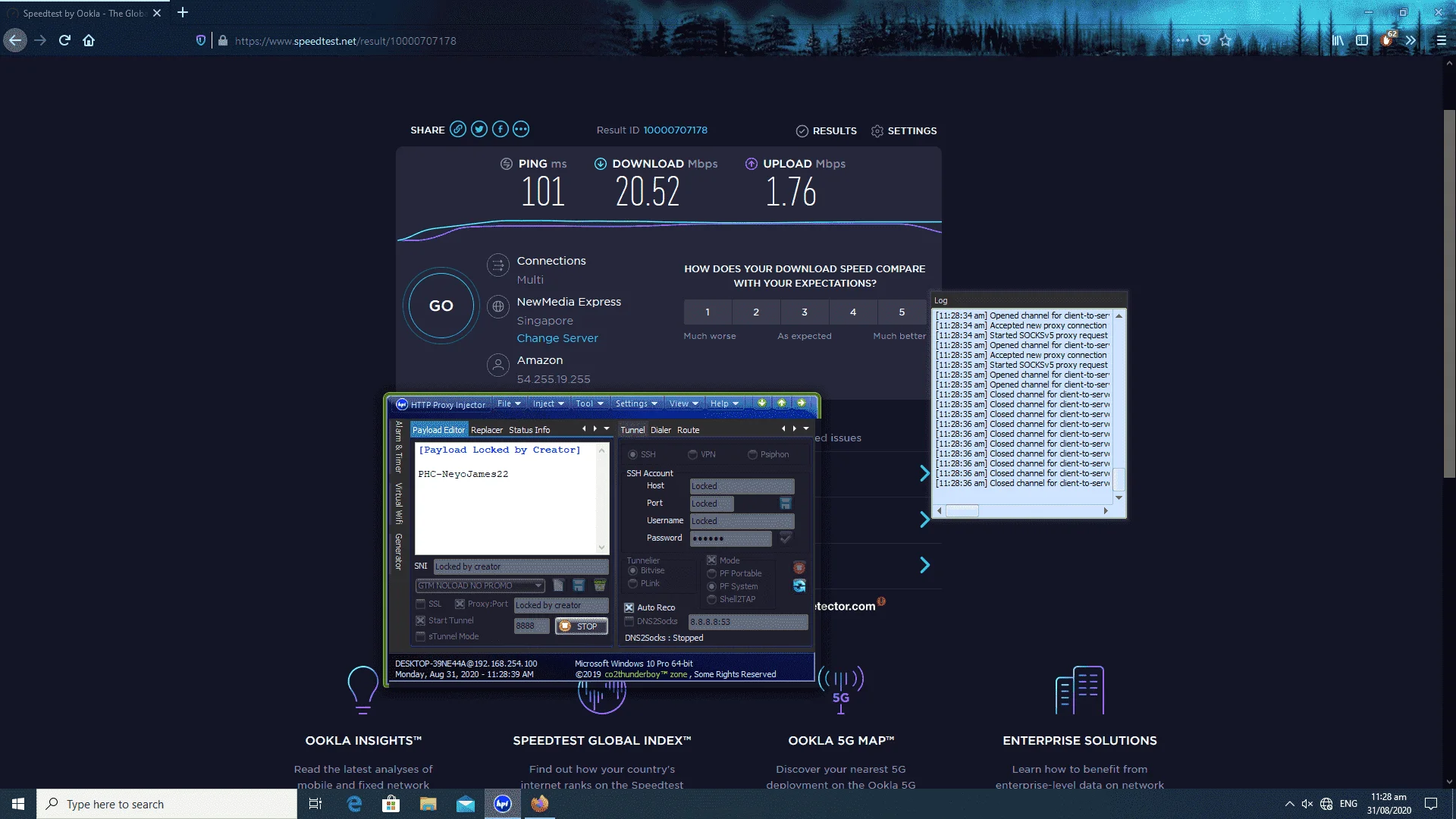This screenshot has height=819, width=1456.
Task: Click the GO speedtest button
Action: click(x=441, y=306)
